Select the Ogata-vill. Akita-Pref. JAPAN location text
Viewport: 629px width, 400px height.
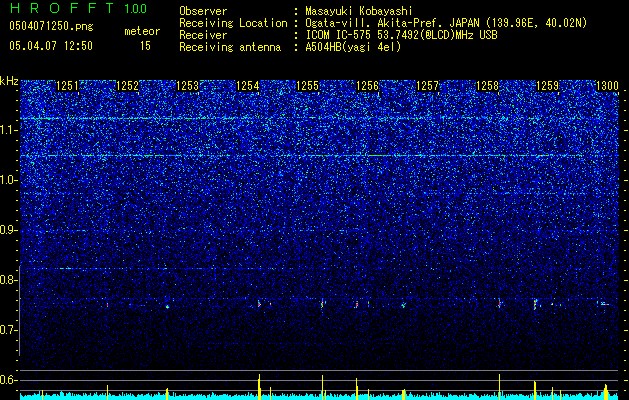(446, 23)
